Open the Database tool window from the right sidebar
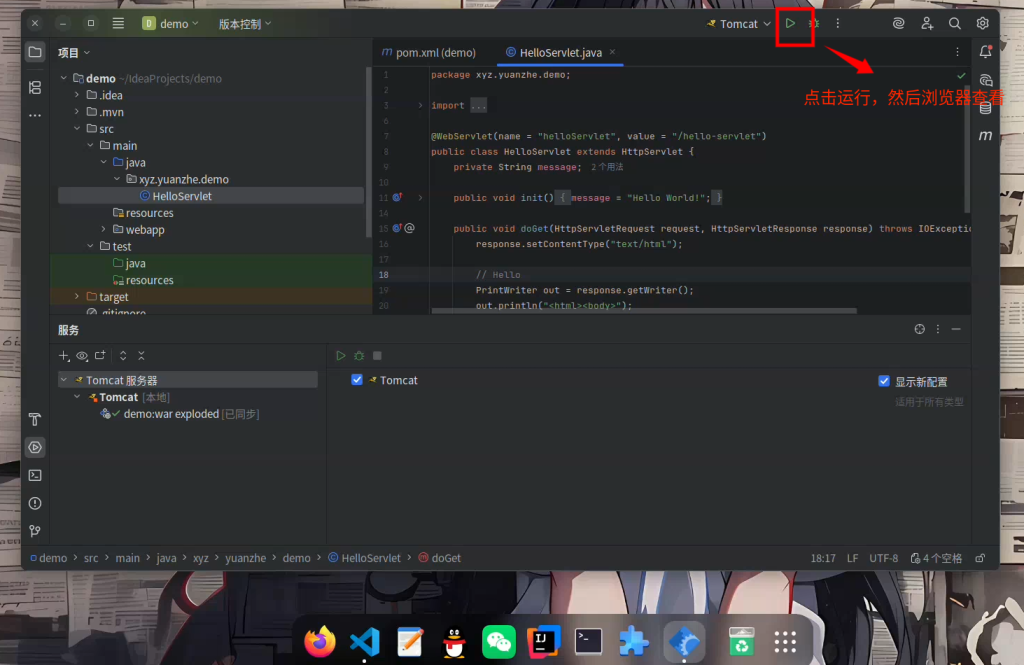The height and width of the screenshot is (665, 1024). 985,108
